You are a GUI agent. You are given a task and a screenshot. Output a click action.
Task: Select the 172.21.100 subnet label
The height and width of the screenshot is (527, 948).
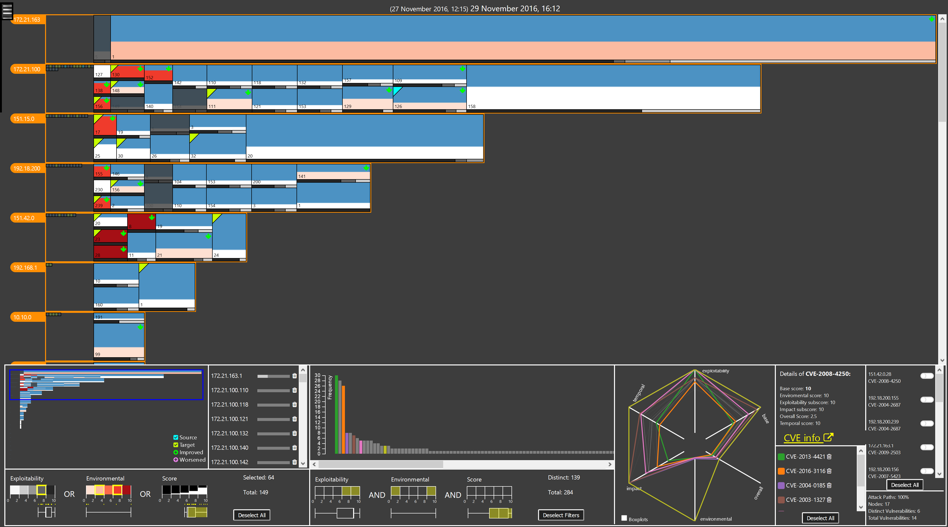[x=27, y=70]
